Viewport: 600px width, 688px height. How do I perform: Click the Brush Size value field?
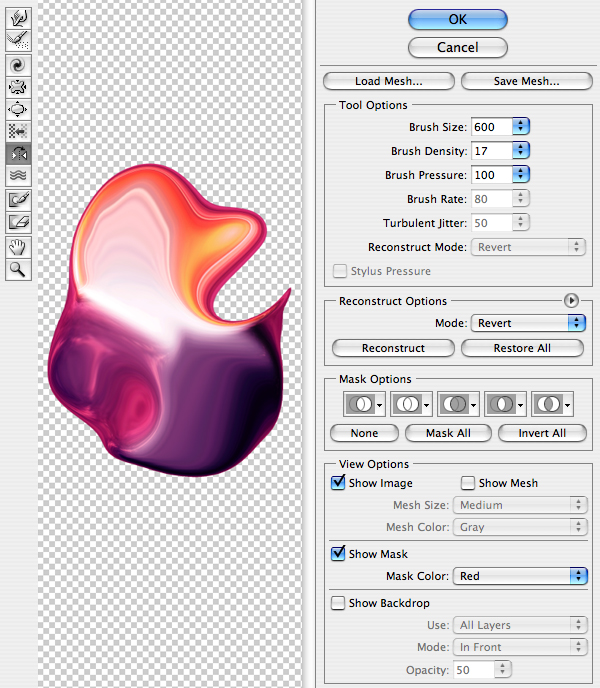492,127
